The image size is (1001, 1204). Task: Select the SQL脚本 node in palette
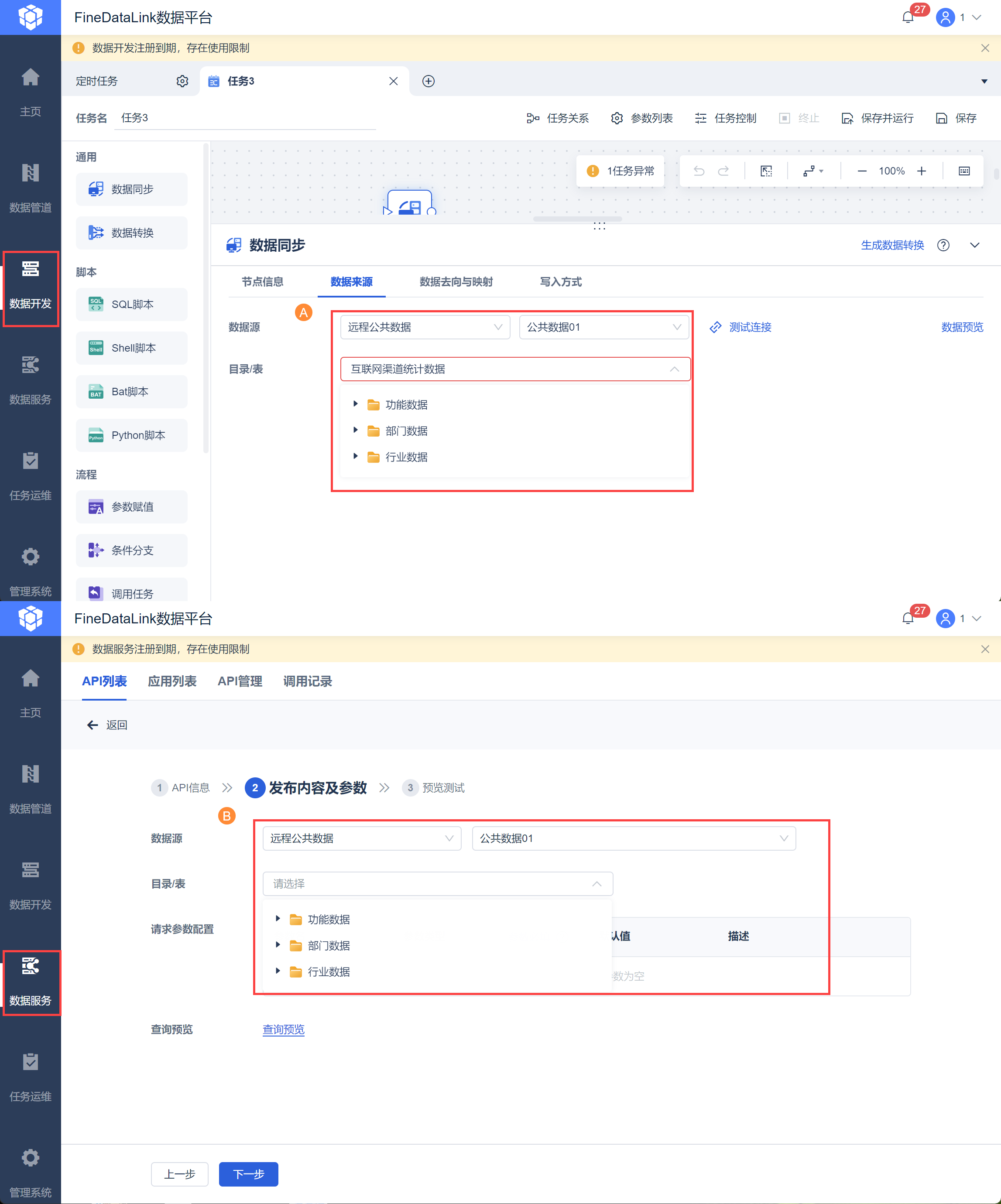(131, 304)
